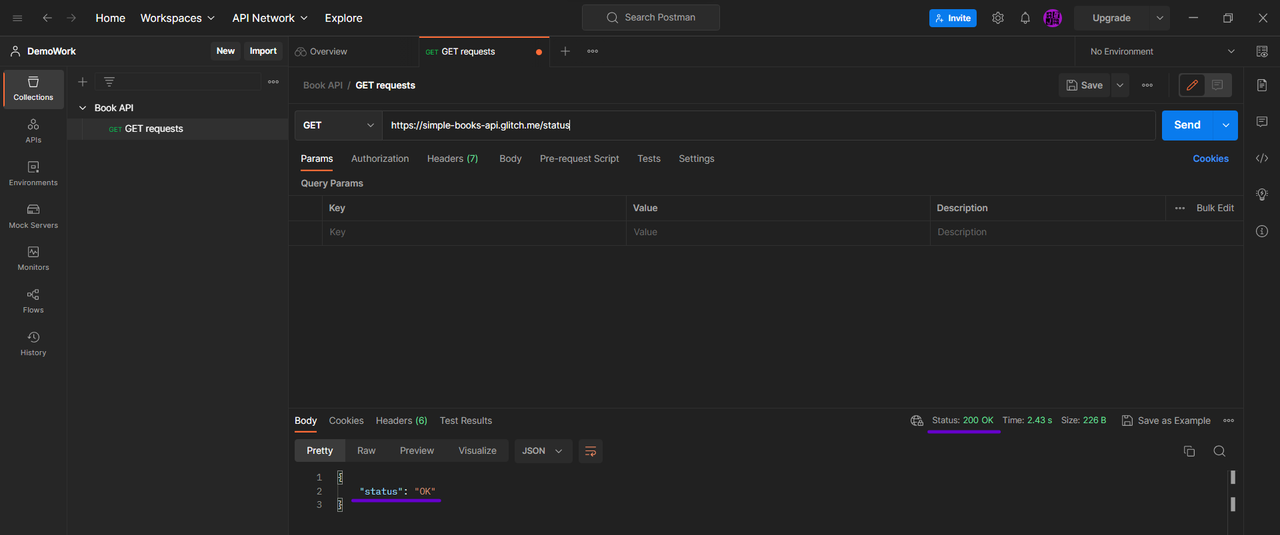This screenshot has height=535, width=1280.
Task: Open the hamburger menu icon
Action: pyautogui.click(x=17, y=18)
